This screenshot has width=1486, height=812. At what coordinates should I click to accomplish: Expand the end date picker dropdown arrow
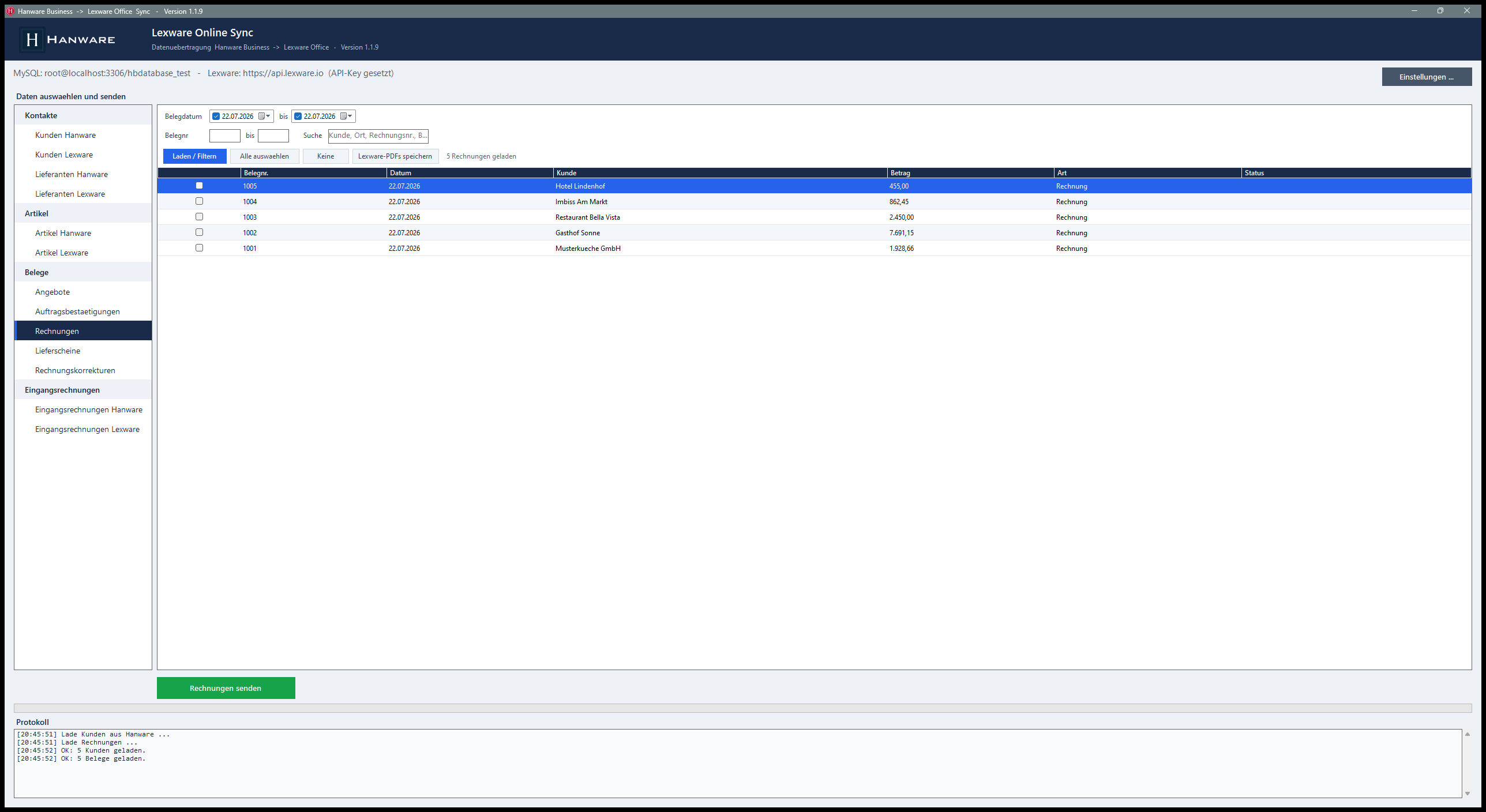click(x=350, y=116)
